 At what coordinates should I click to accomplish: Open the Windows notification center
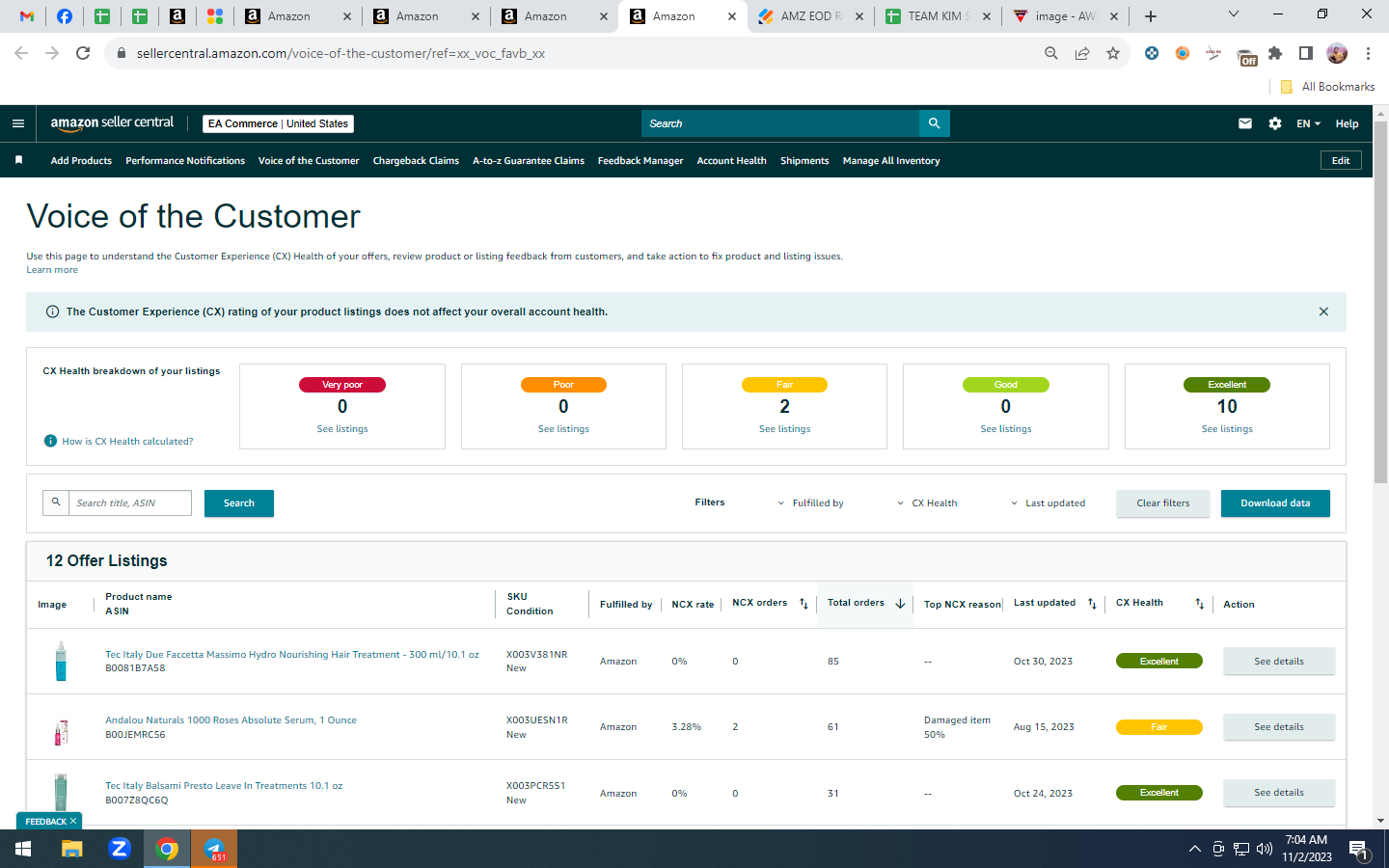click(1359, 850)
